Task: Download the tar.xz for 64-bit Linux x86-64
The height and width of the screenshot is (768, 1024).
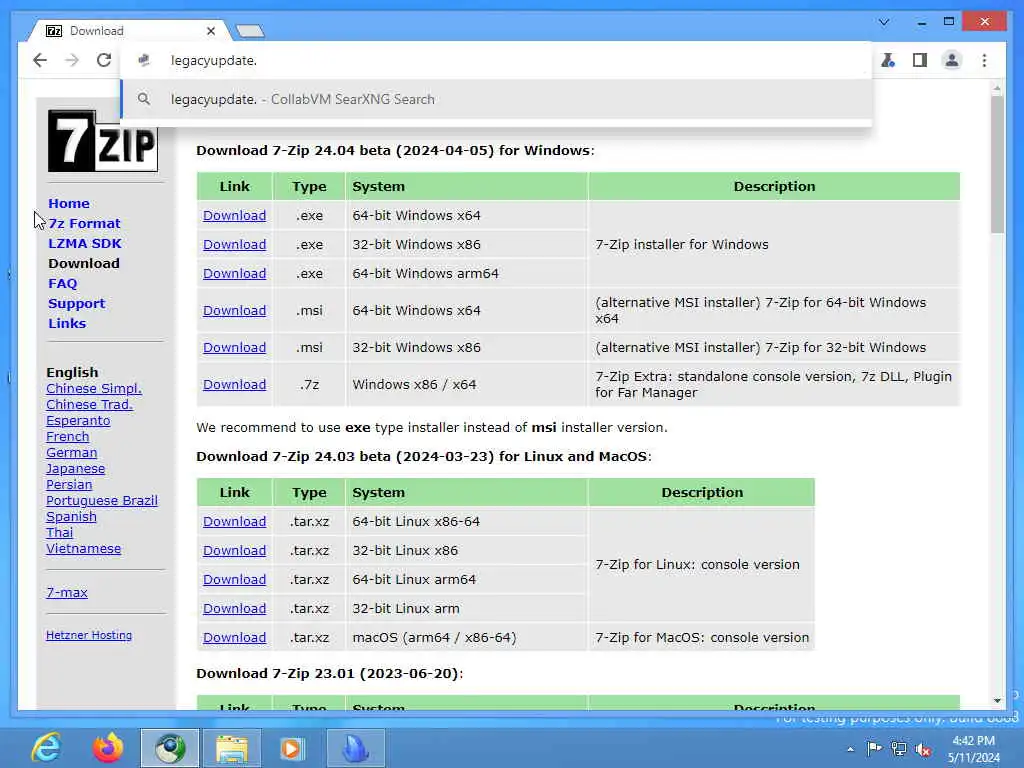Action: pos(234,522)
